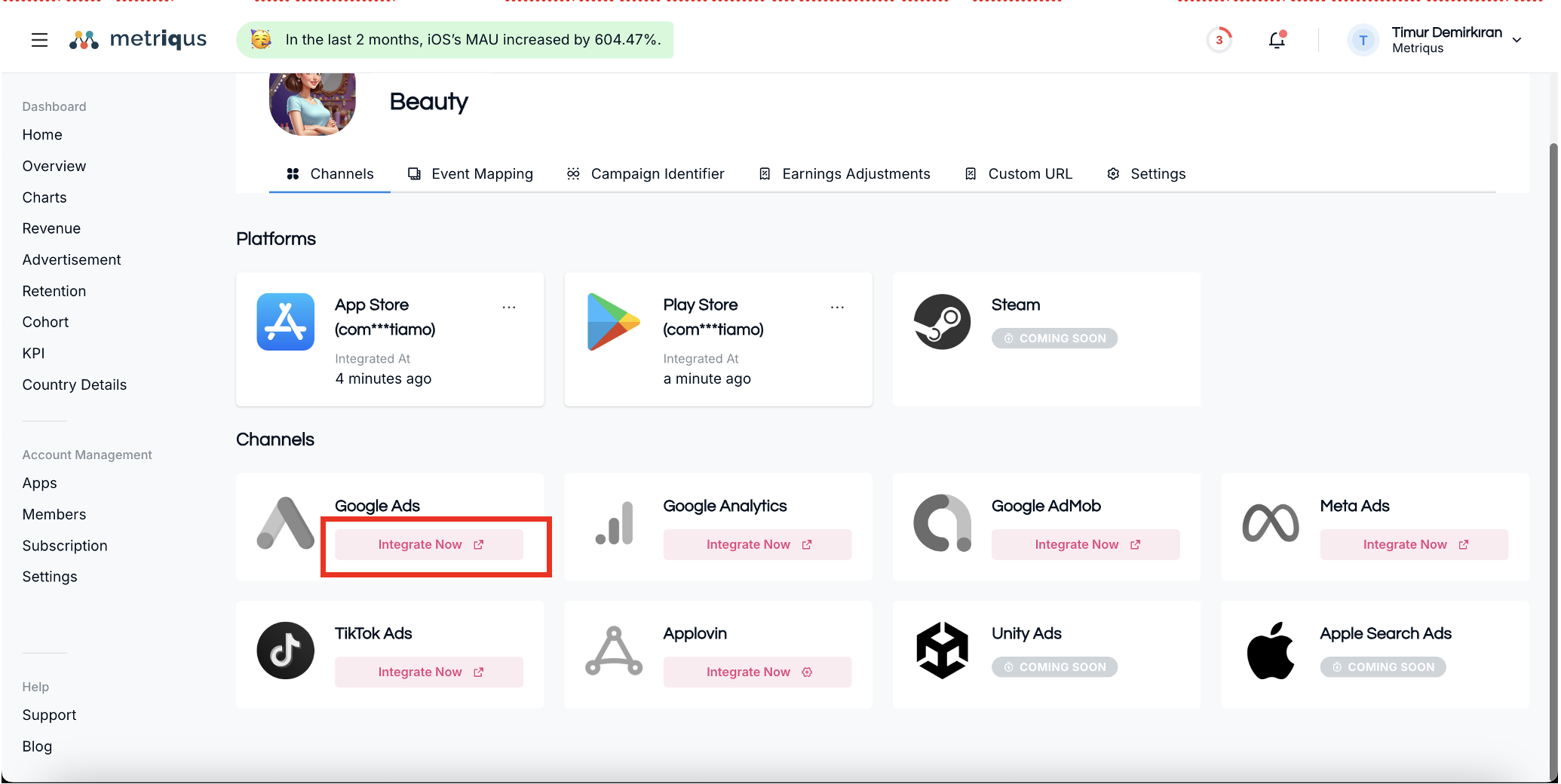Integrate Meta Ads now
The image size is (1561, 784).
coord(1414,544)
